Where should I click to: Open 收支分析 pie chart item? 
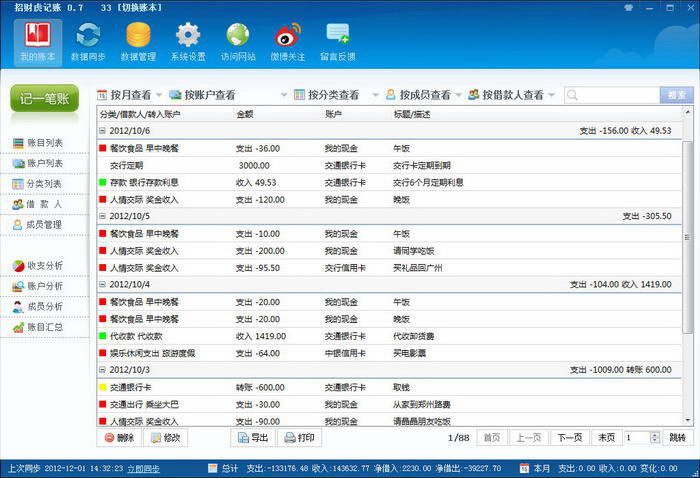click(38, 266)
